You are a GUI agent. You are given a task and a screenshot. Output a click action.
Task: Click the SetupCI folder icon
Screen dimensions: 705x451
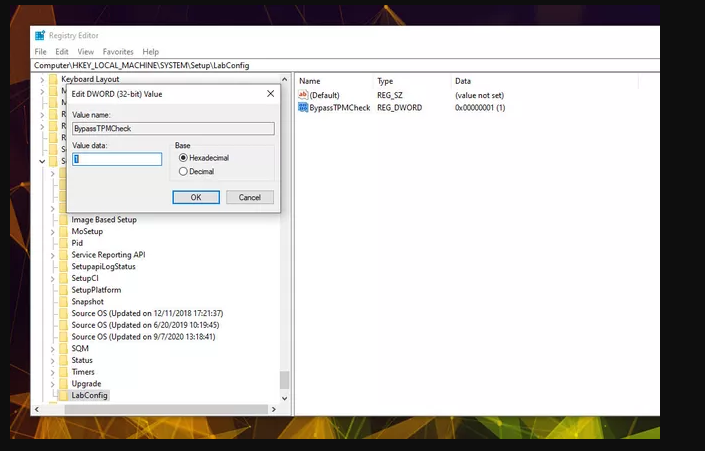64,278
